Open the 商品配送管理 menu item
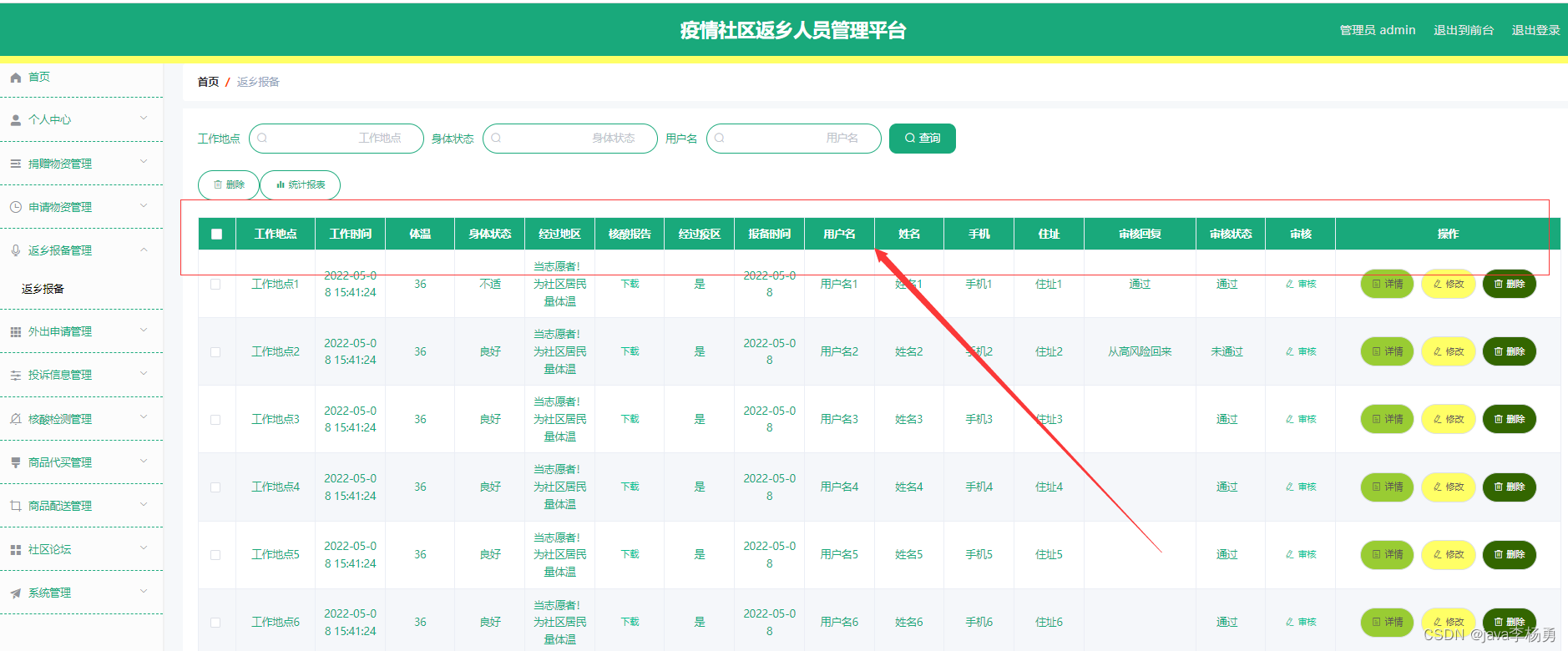Image resolution: width=1568 pixels, height=651 pixels. click(x=81, y=506)
